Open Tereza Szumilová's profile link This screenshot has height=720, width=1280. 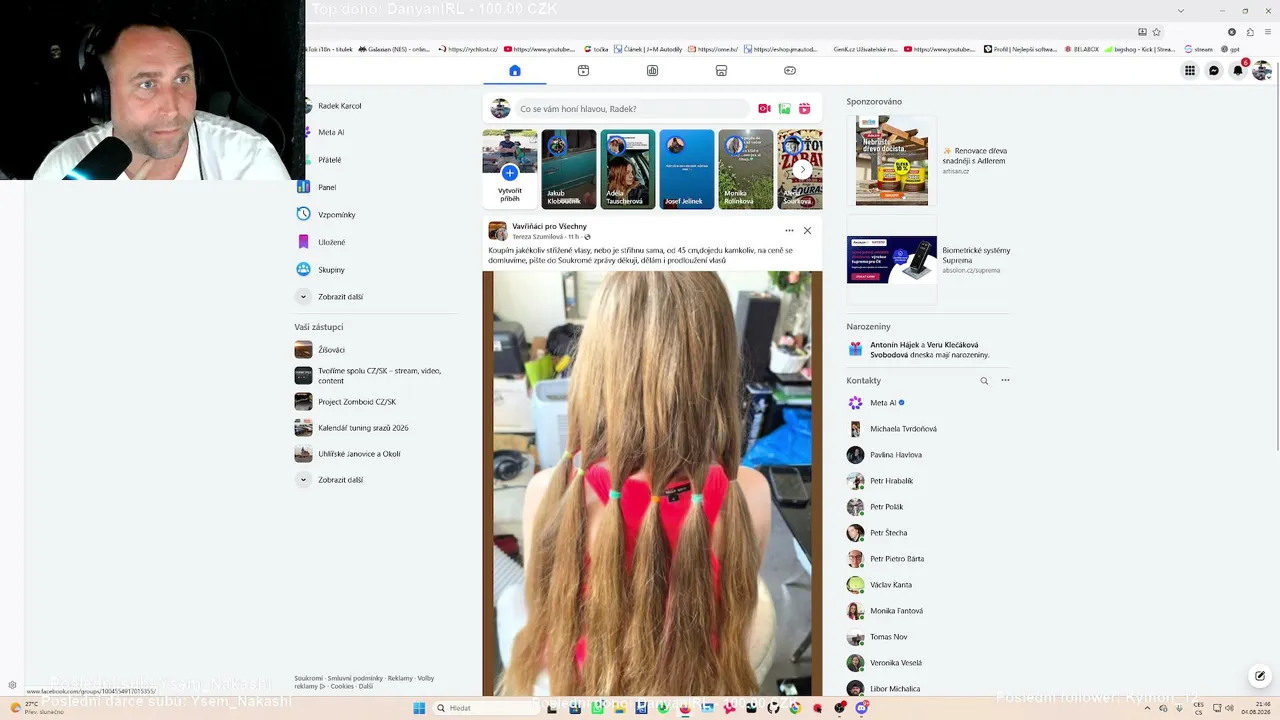coord(540,237)
